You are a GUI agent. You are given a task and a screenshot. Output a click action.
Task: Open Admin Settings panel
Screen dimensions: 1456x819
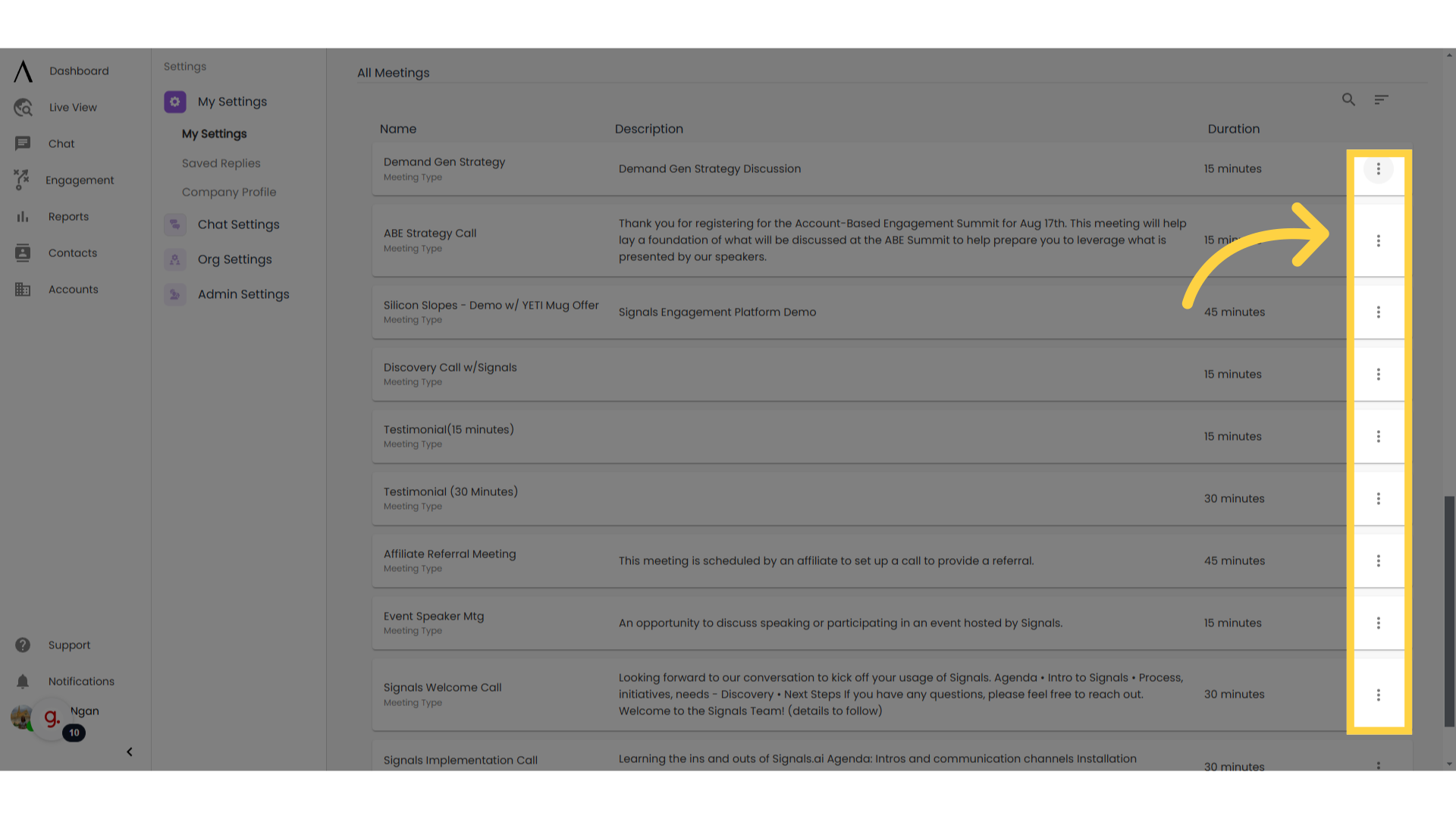pyautogui.click(x=243, y=294)
